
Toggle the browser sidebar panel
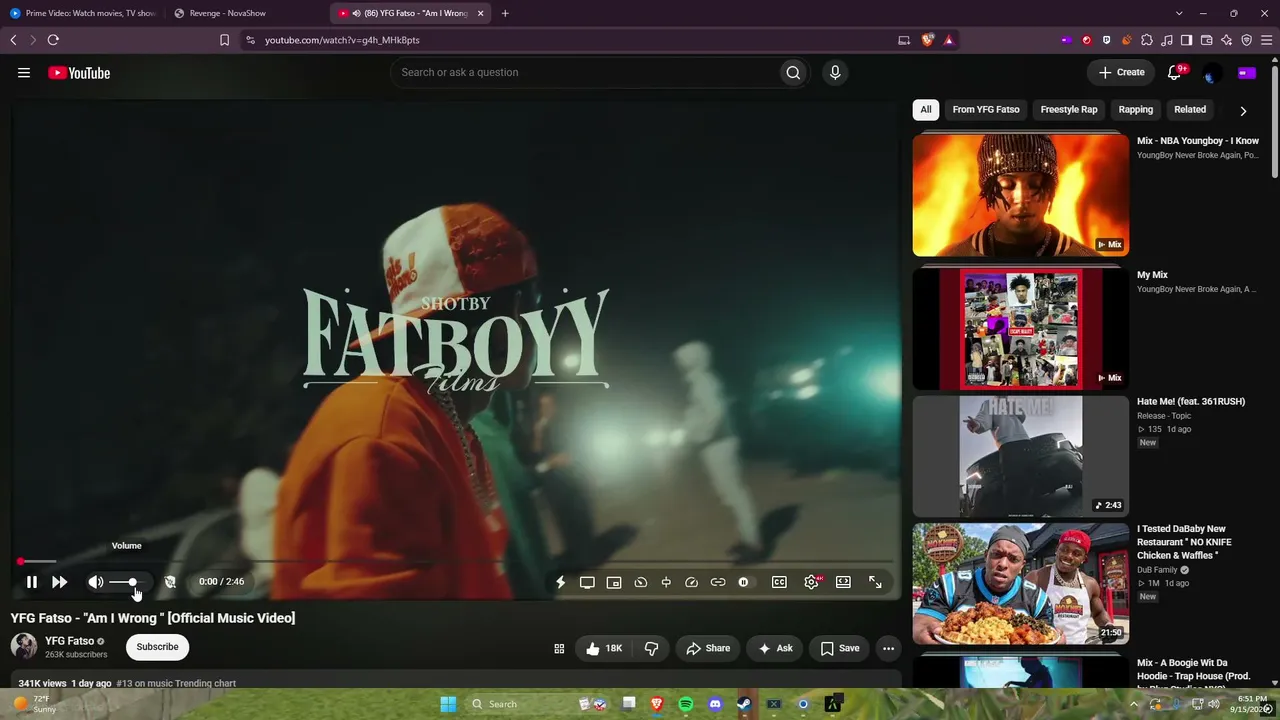click(x=1186, y=40)
